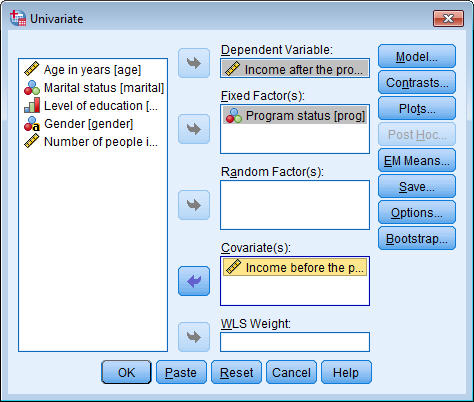The width and height of the screenshot is (474, 402).
Task: Click the Fixed Factor(s) move arrow
Action: coord(194,129)
